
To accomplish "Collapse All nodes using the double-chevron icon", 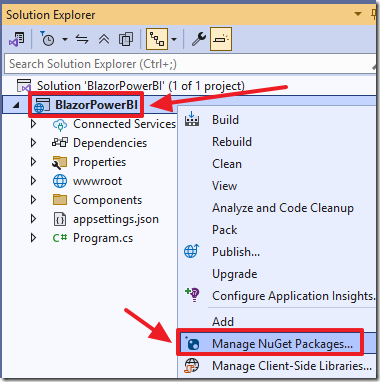I will click(104, 40).
